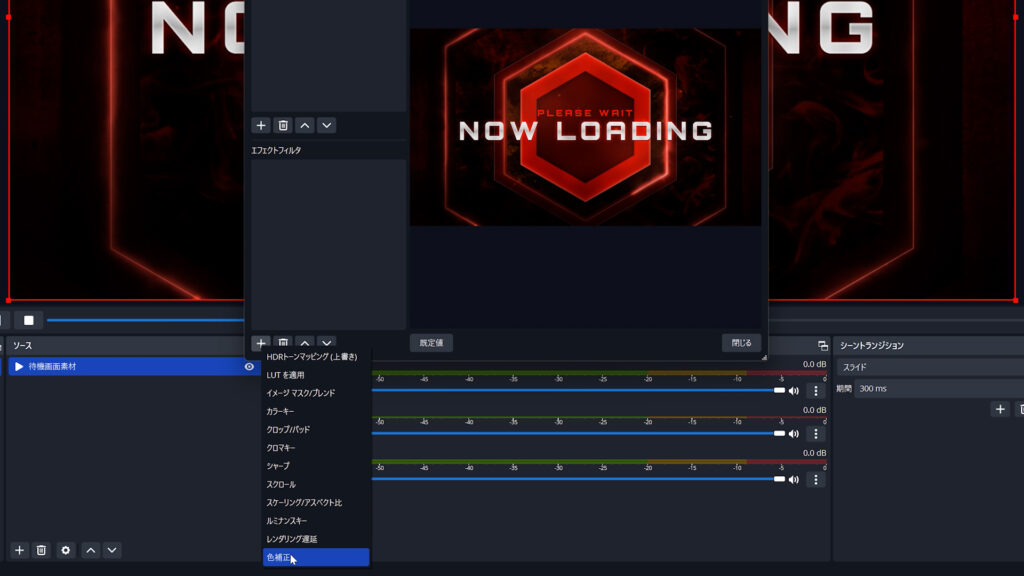Move the source up in the list
This screenshot has height=576, width=1024.
tap(90, 550)
